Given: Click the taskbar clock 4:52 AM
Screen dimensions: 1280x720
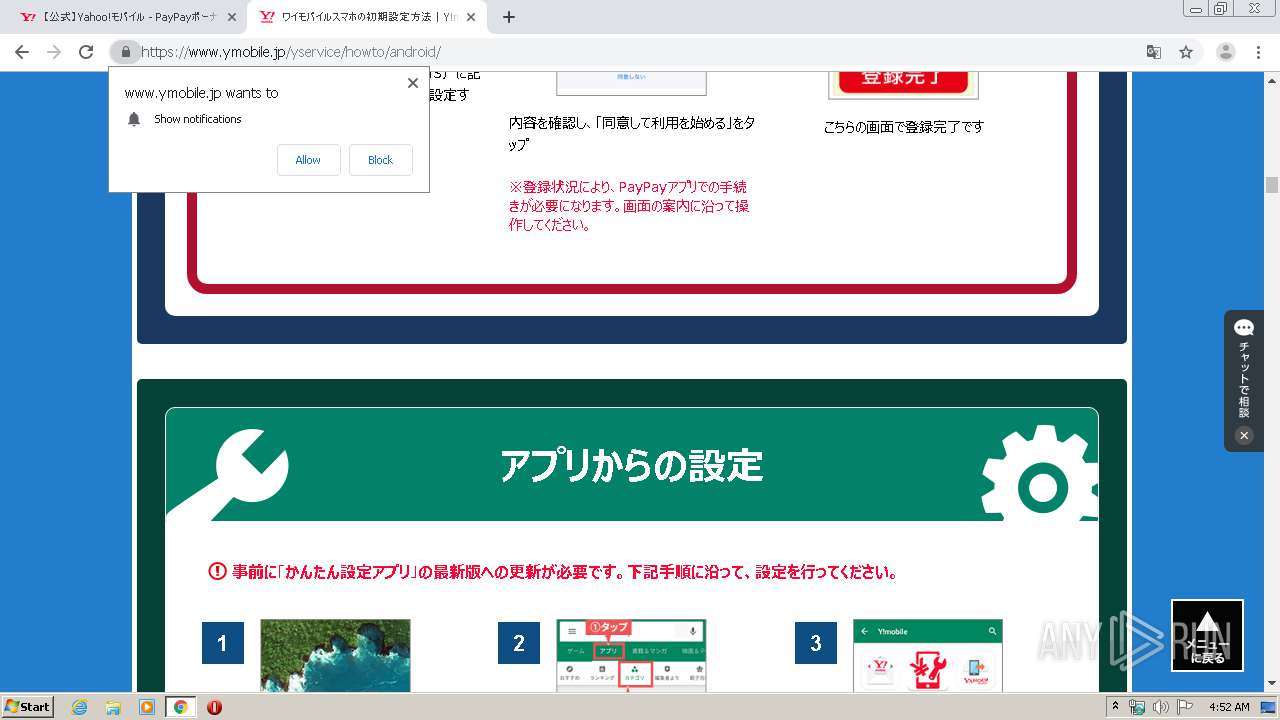Looking at the screenshot, I should (x=1229, y=707).
